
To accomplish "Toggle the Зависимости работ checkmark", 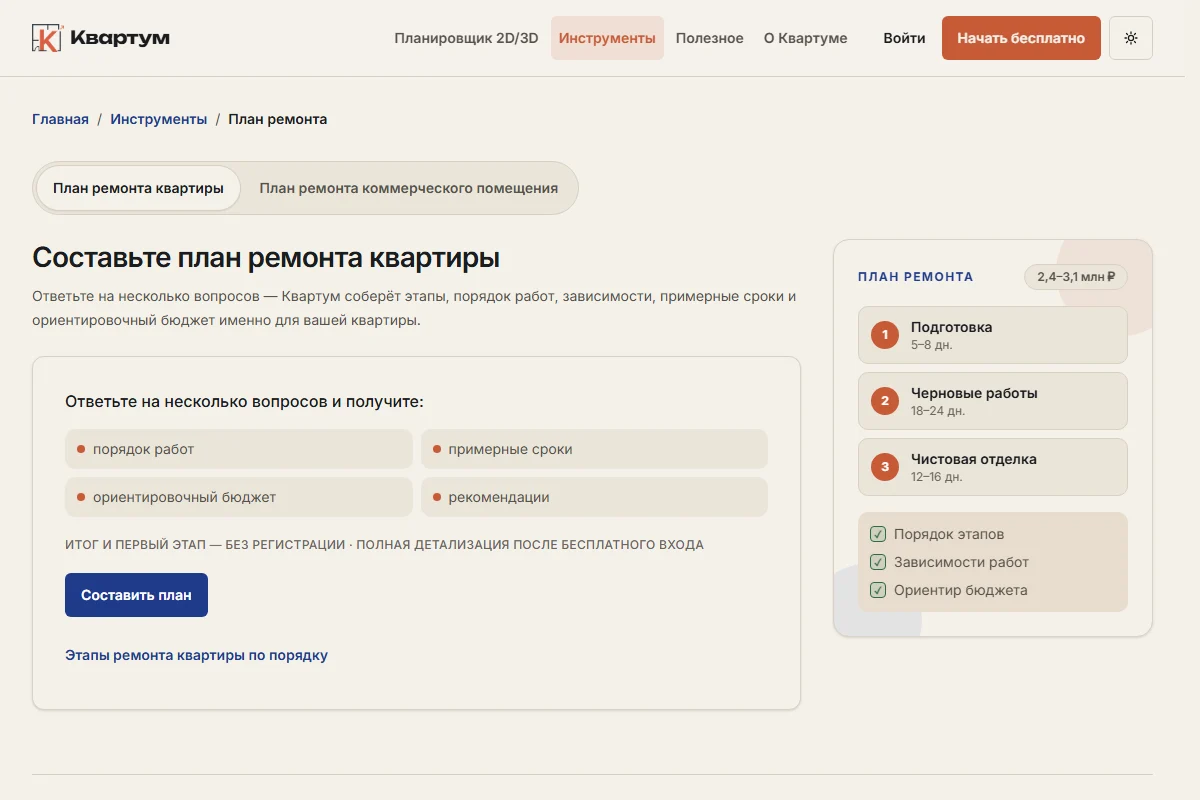I will [878, 562].
